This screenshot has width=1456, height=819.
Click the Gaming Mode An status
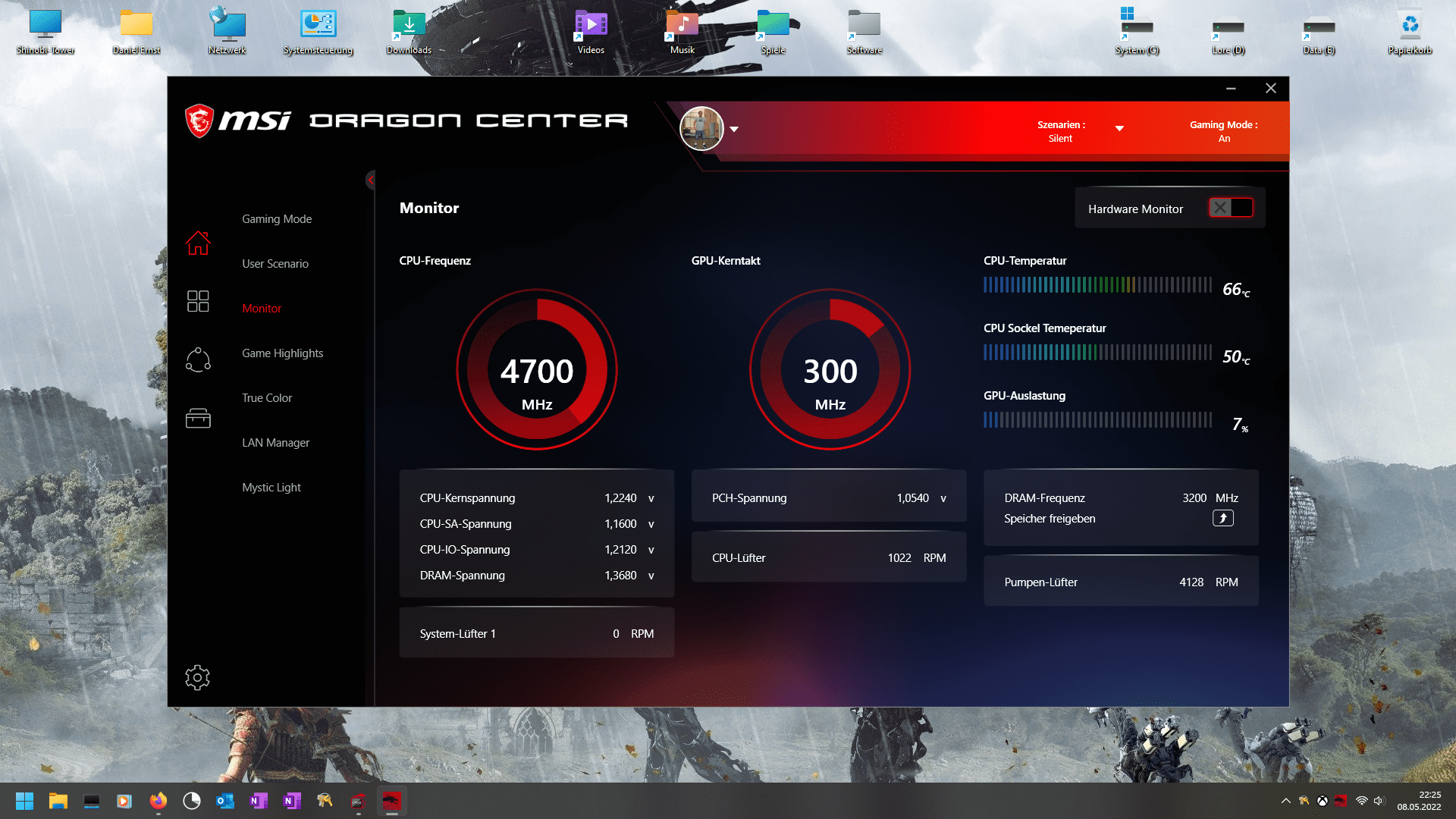1223,131
